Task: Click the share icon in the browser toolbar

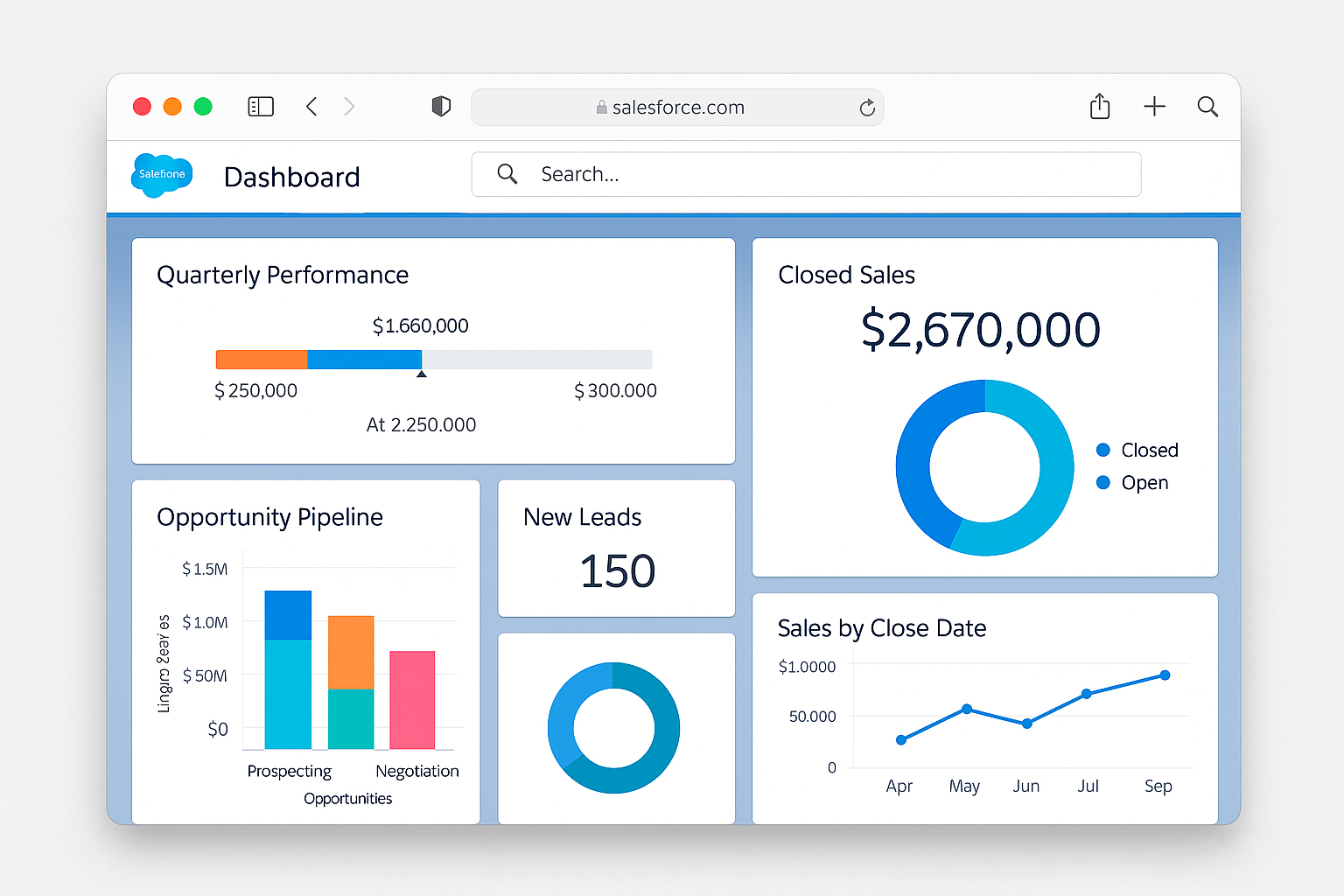Action: point(1100,106)
